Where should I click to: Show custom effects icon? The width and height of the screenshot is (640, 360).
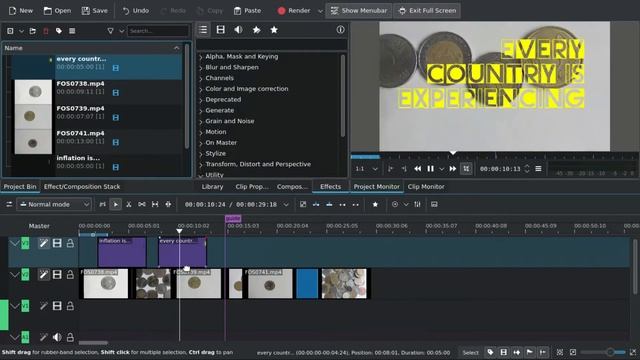pos(256,30)
